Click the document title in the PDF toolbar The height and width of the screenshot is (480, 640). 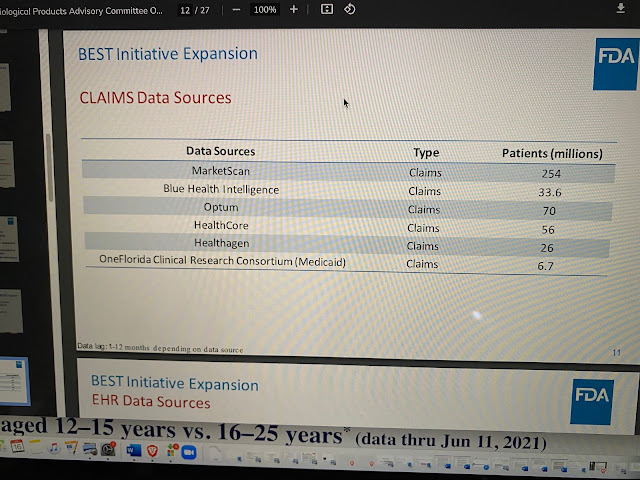tap(81, 11)
